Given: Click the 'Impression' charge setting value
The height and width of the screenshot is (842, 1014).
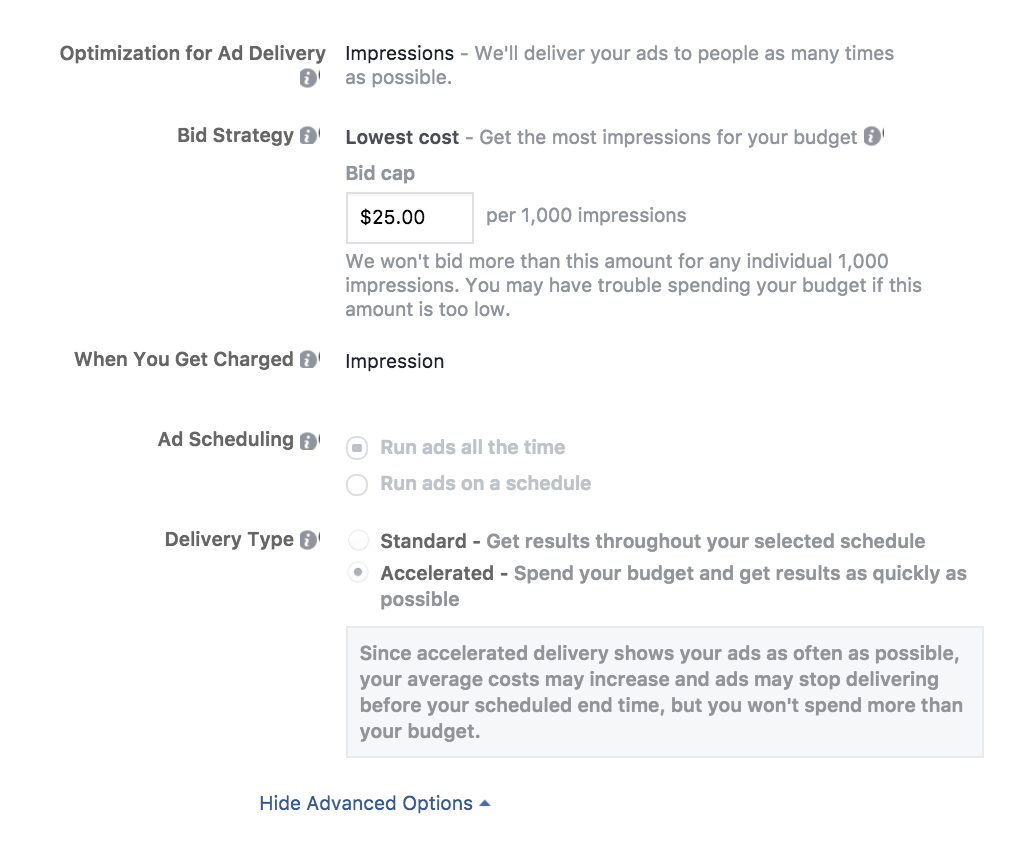Looking at the screenshot, I should coord(394,362).
